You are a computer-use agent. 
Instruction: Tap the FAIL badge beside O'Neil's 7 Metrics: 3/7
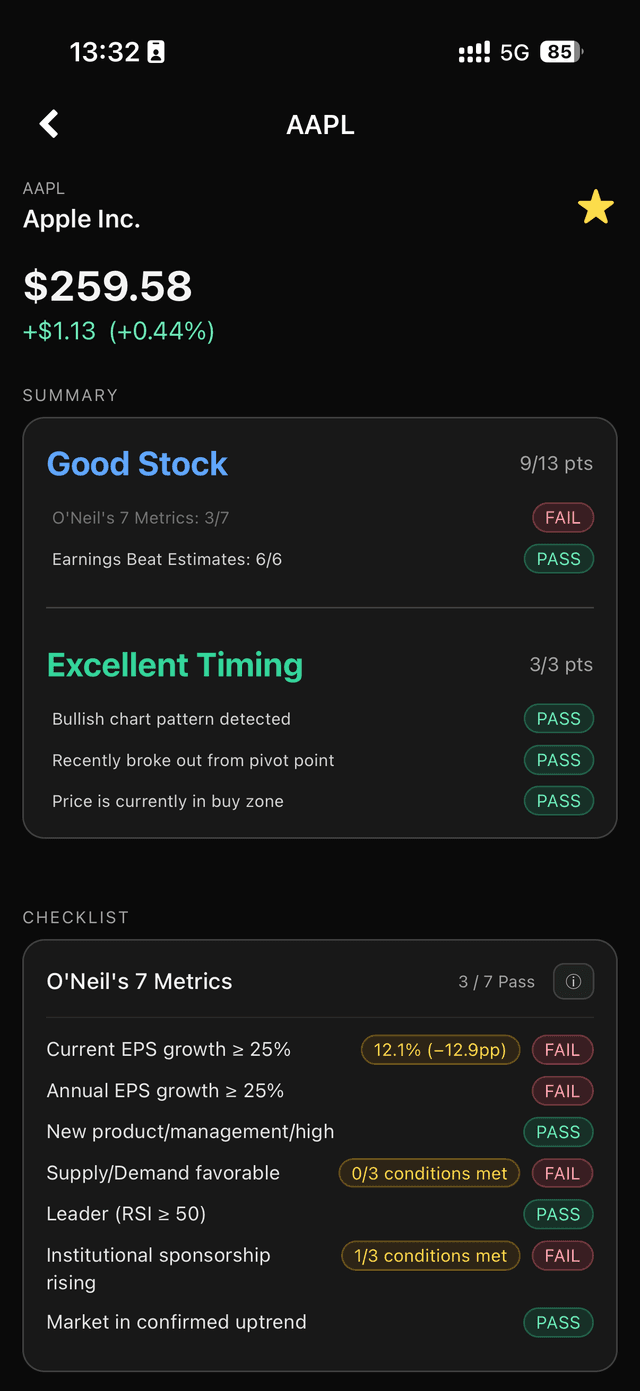[562, 517]
